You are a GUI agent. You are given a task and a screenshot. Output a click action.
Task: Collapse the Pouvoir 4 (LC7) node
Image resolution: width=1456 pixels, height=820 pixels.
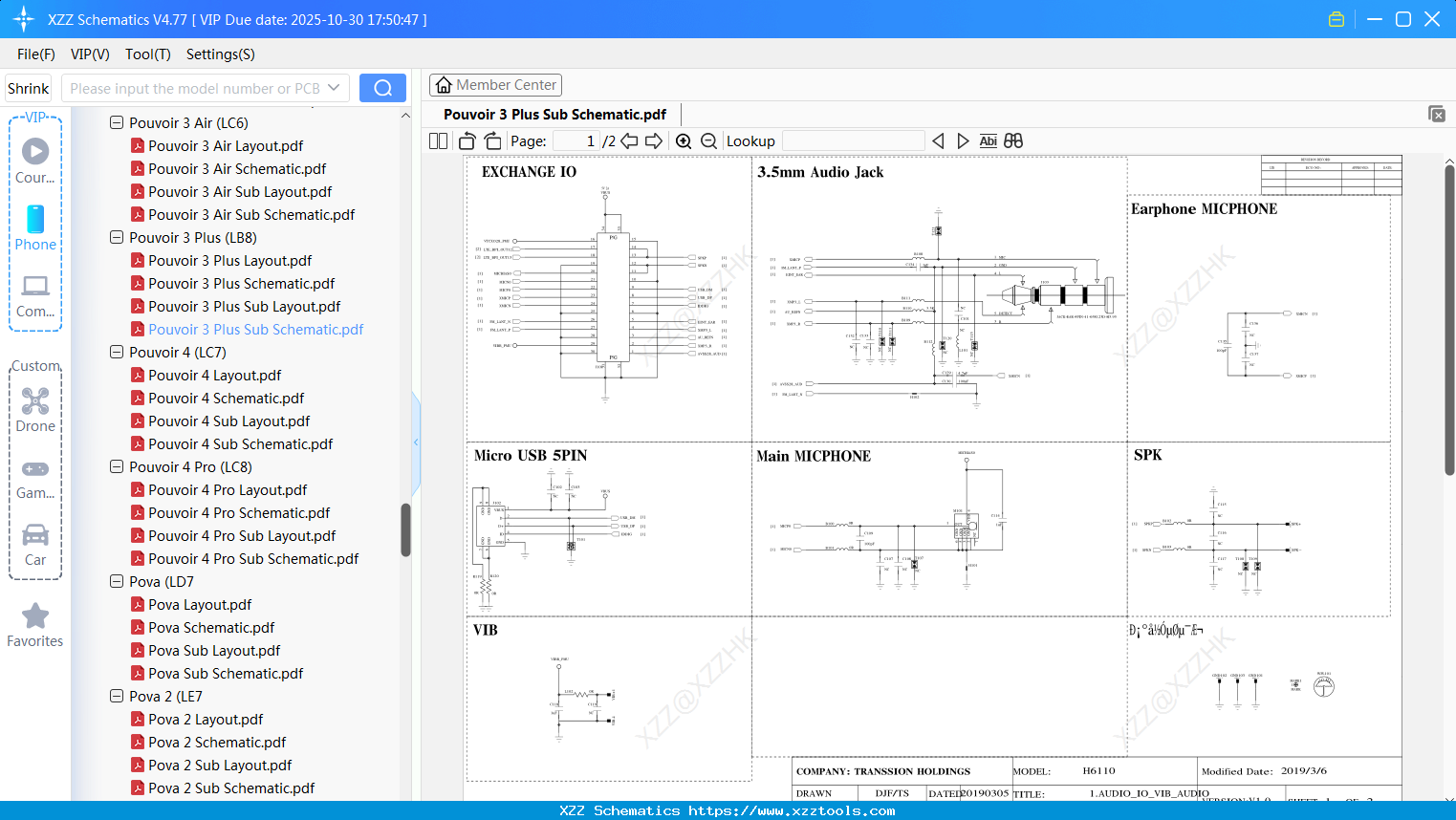click(116, 352)
